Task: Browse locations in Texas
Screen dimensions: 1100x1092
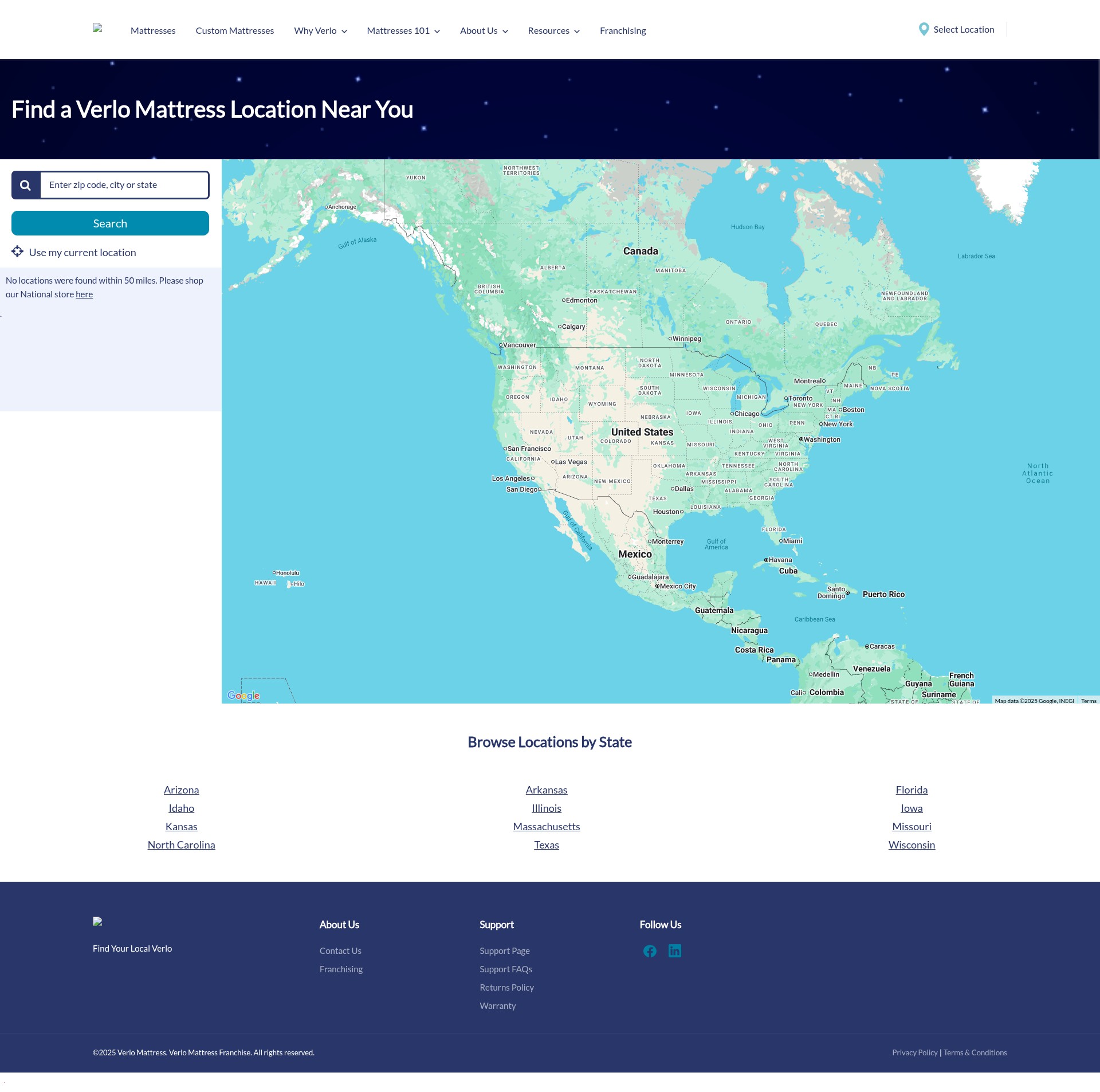Action: (547, 844)
